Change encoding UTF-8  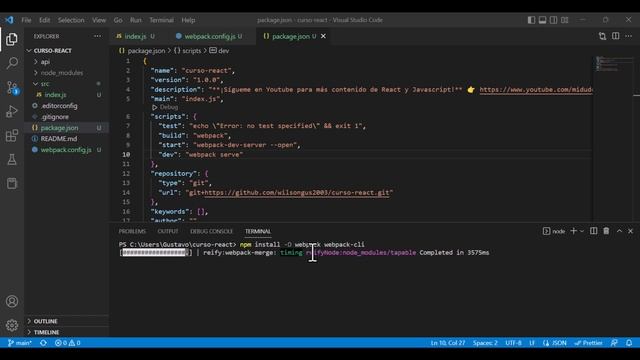pyautogui.click(x=513, y=343)
